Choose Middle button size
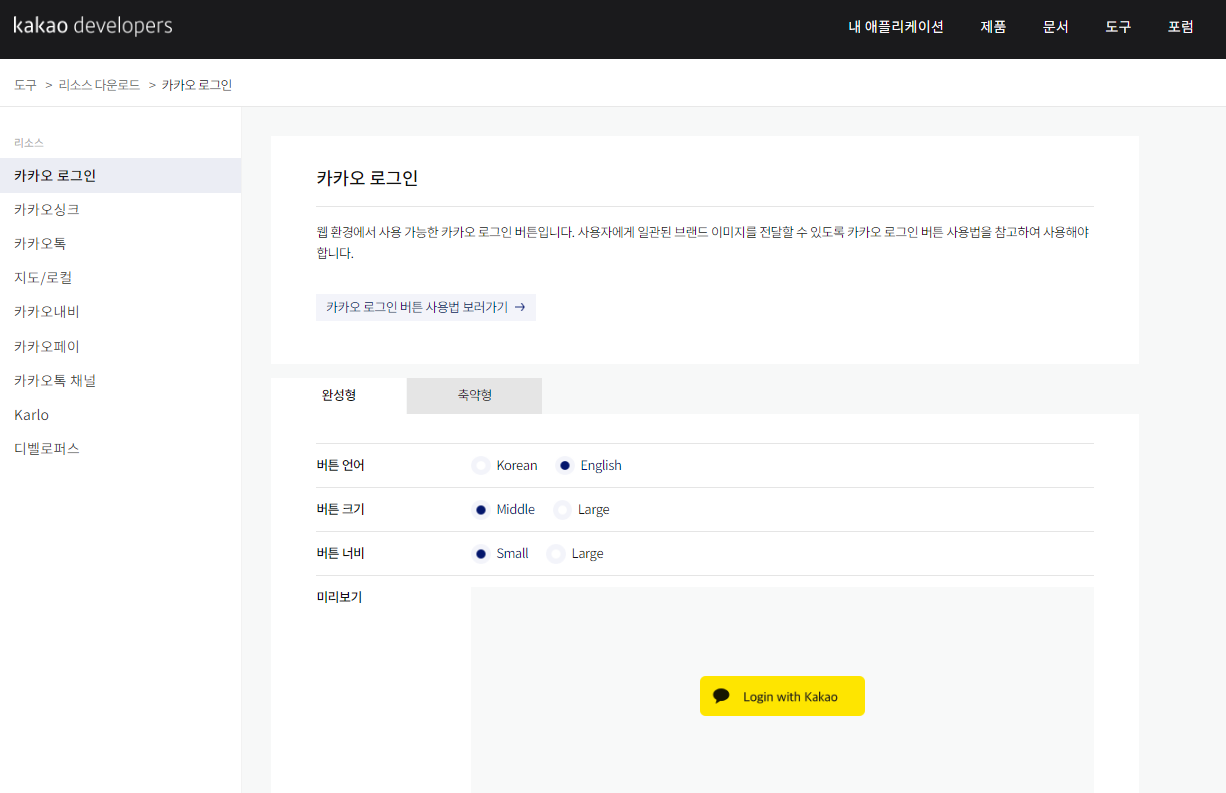This screenshot has height=793, width=1226. (x=481, y=509)
